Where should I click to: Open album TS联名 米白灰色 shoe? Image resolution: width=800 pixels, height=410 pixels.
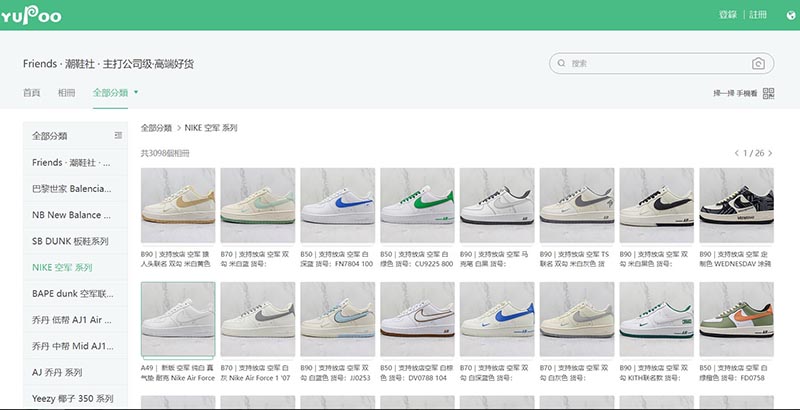coord(577,206)
